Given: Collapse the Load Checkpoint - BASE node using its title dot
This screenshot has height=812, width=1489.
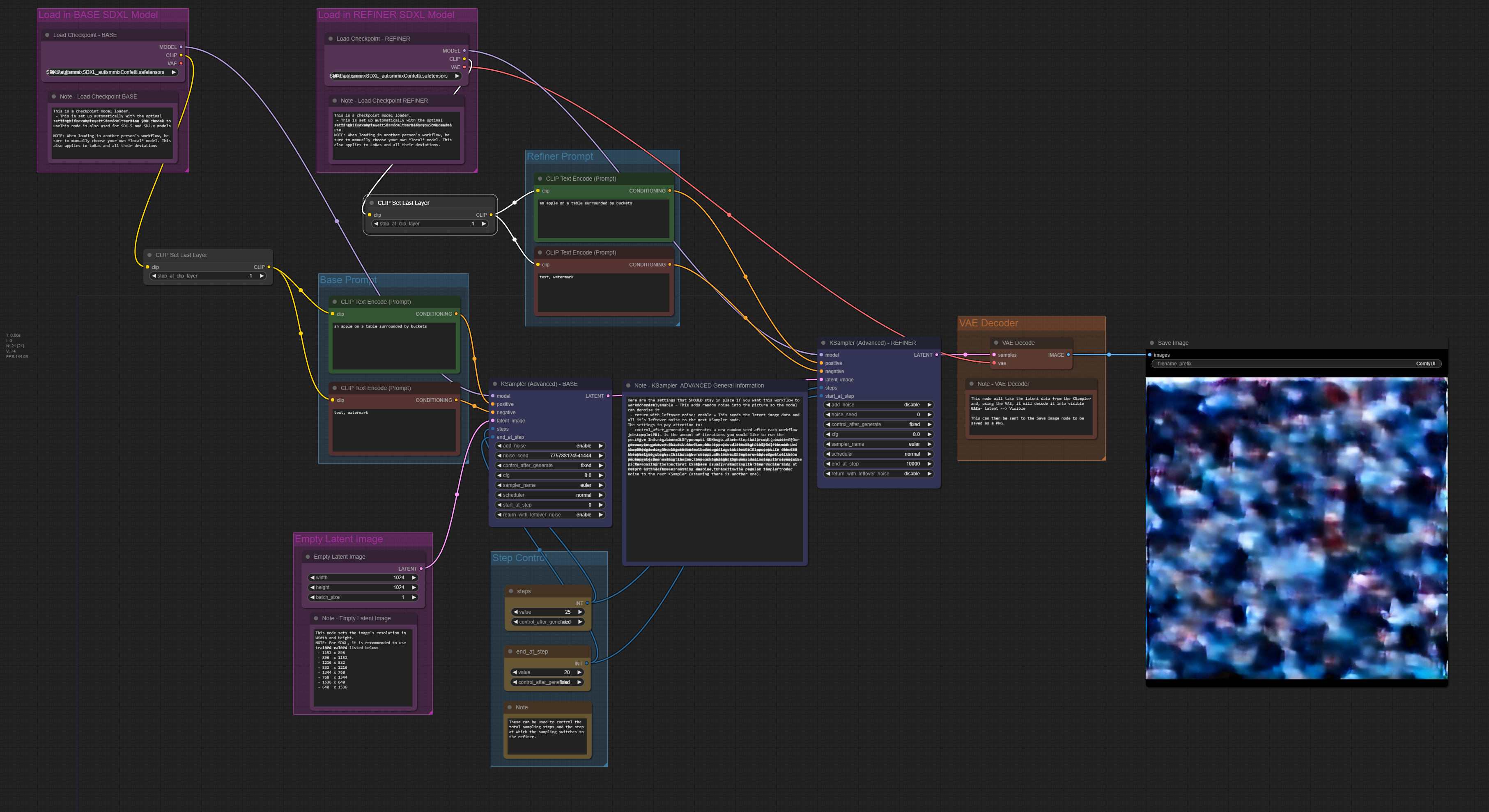Looking at the screenshot, I should pyautogui.click(x=47, y=35).
